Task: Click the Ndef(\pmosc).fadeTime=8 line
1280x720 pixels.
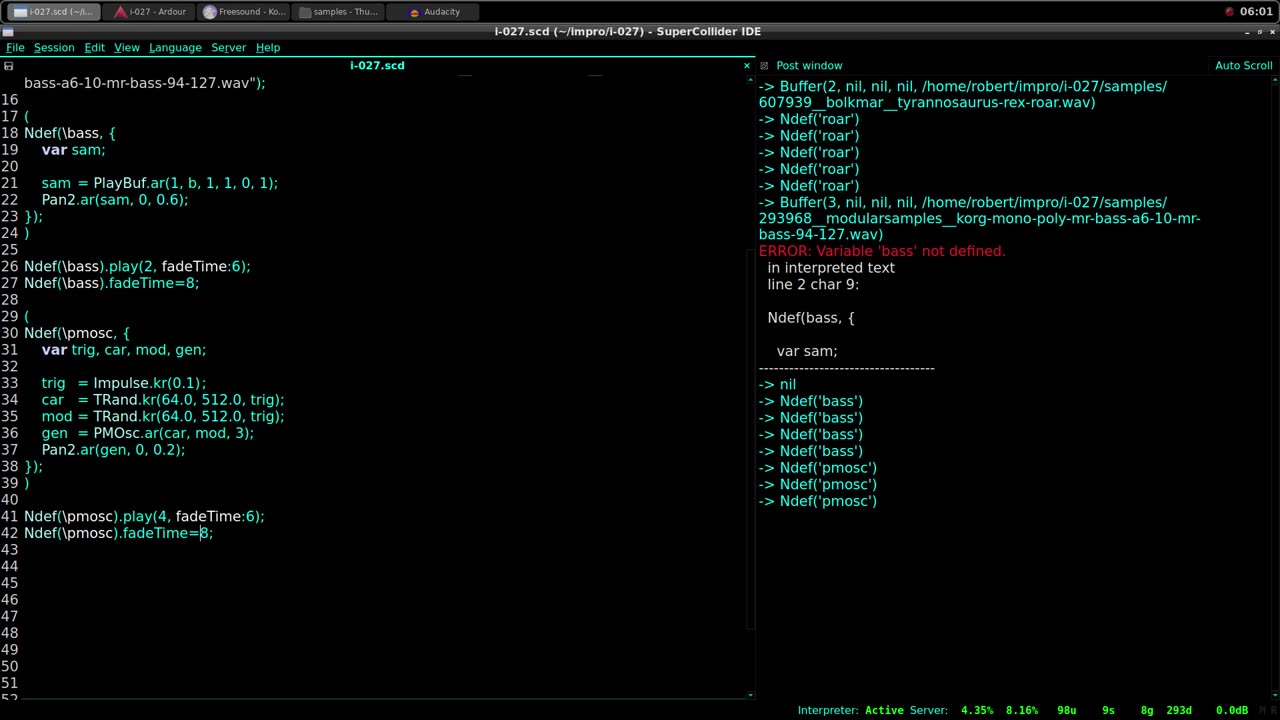Action: 119,533
